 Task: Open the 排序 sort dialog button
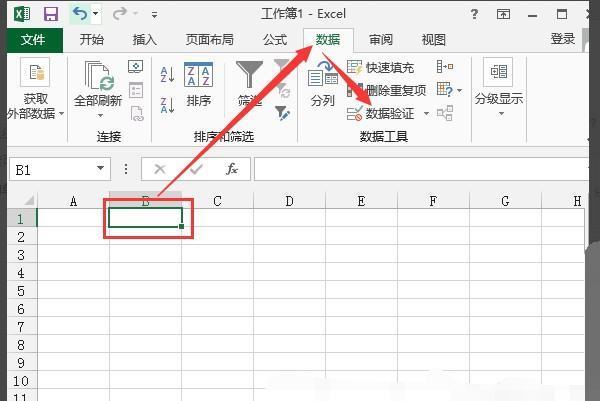tap(198, 85)
